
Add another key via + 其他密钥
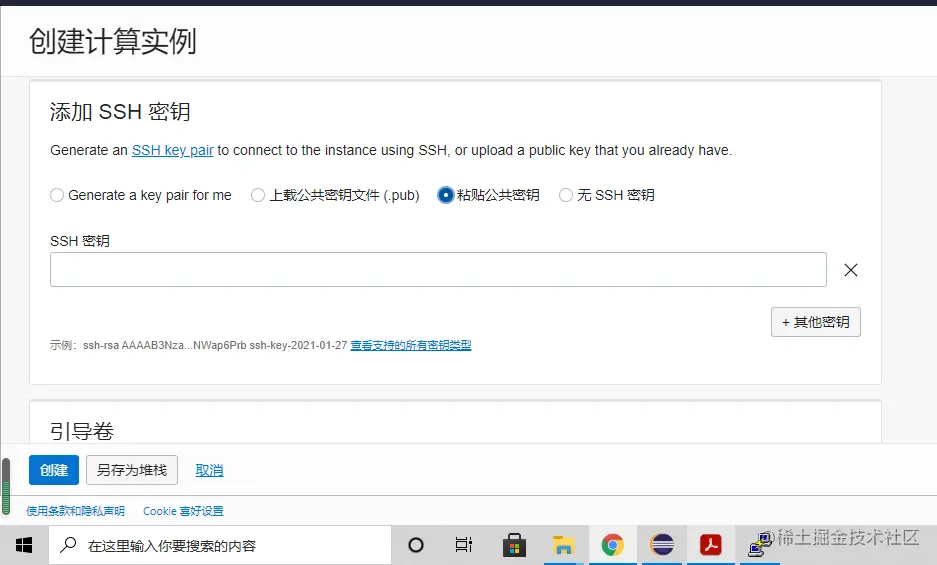[816, 322]
